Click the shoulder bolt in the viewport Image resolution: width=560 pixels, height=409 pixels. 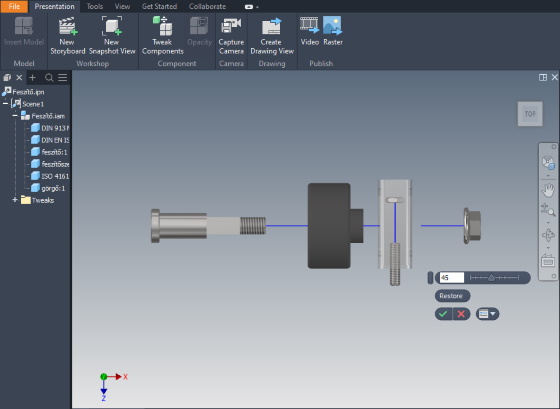208,226
